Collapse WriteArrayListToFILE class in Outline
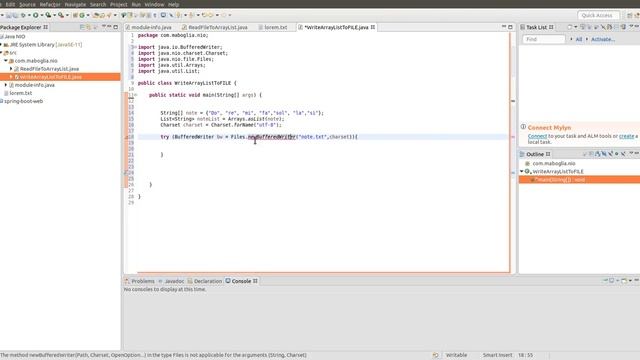640x360 pixels. click(522, 171)
